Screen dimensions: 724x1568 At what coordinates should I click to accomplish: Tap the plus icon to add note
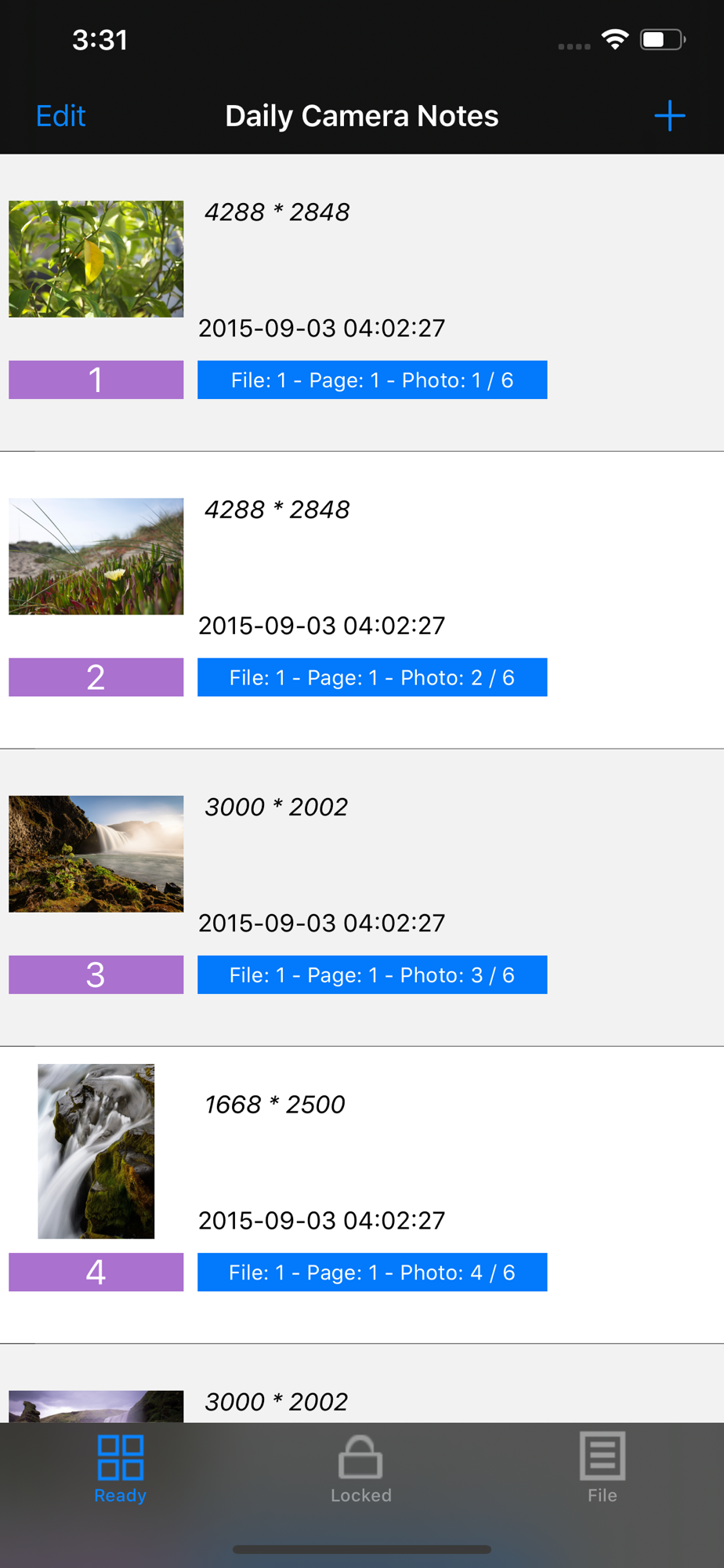669,116
